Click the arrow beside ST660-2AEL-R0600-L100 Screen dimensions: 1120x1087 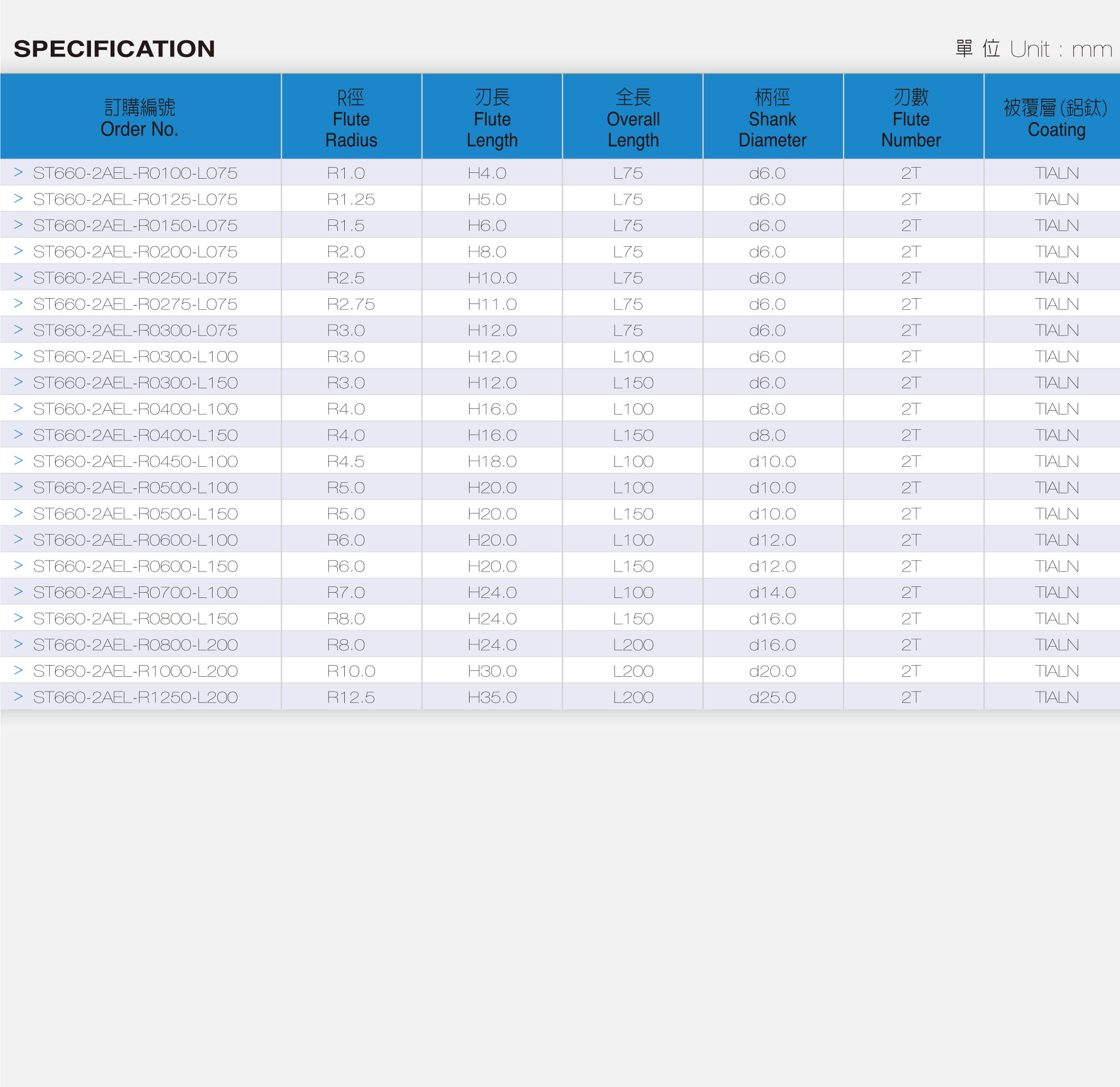click(19, 539)
